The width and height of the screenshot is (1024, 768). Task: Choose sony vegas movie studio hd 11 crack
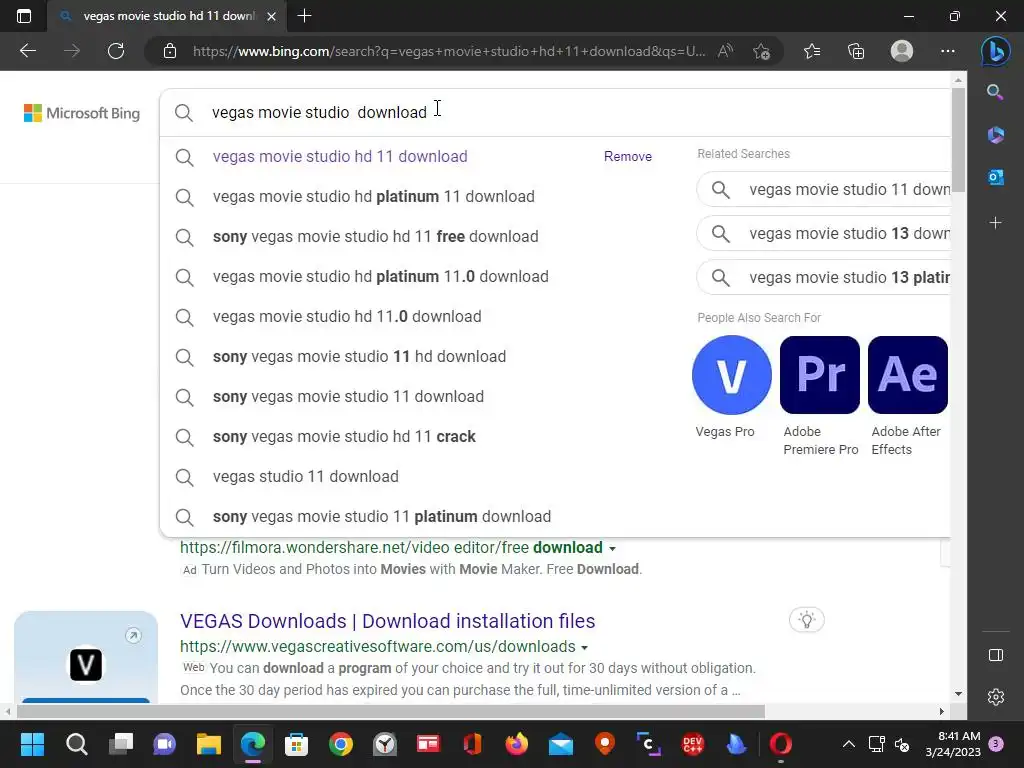pos(344,436)
